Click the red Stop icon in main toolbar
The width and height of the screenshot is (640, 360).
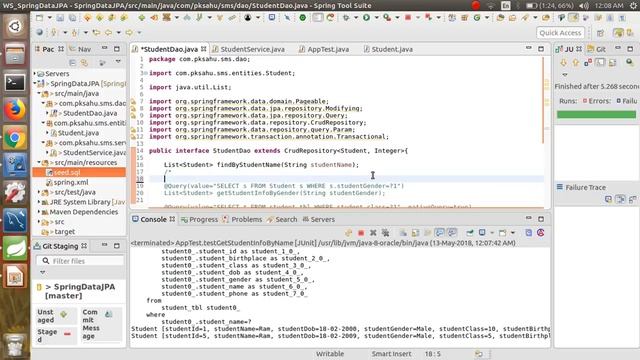click(407, 18)
